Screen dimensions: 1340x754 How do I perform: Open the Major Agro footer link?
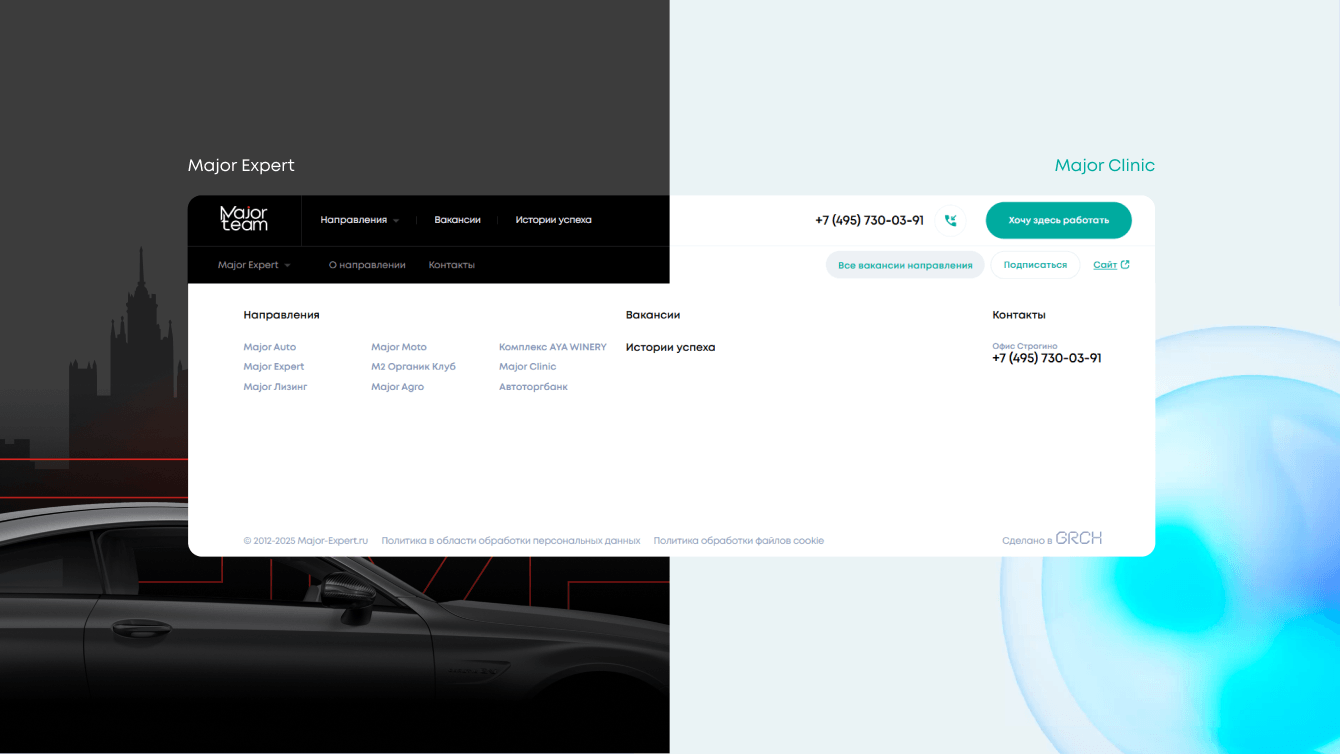[397, 387]
